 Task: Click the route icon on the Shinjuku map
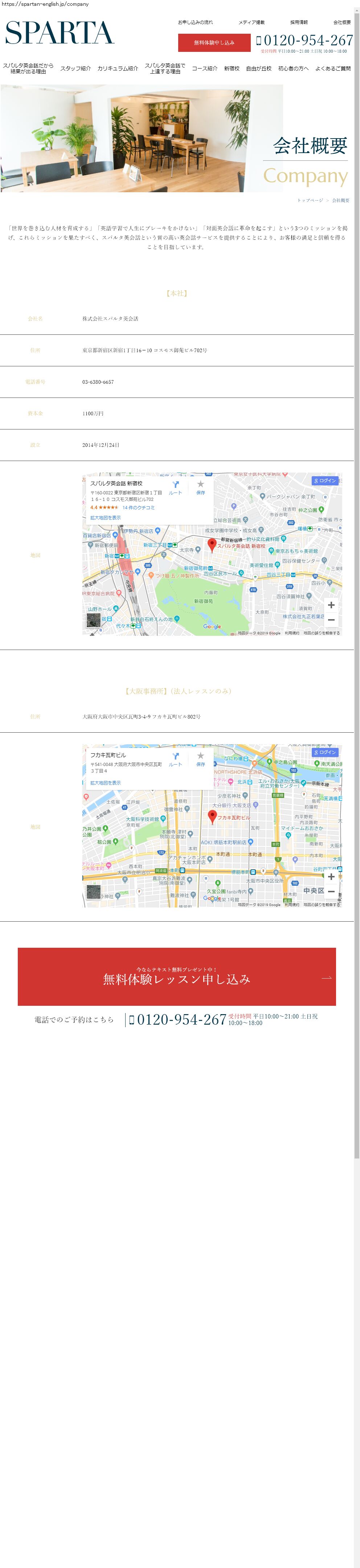(175, 485)
